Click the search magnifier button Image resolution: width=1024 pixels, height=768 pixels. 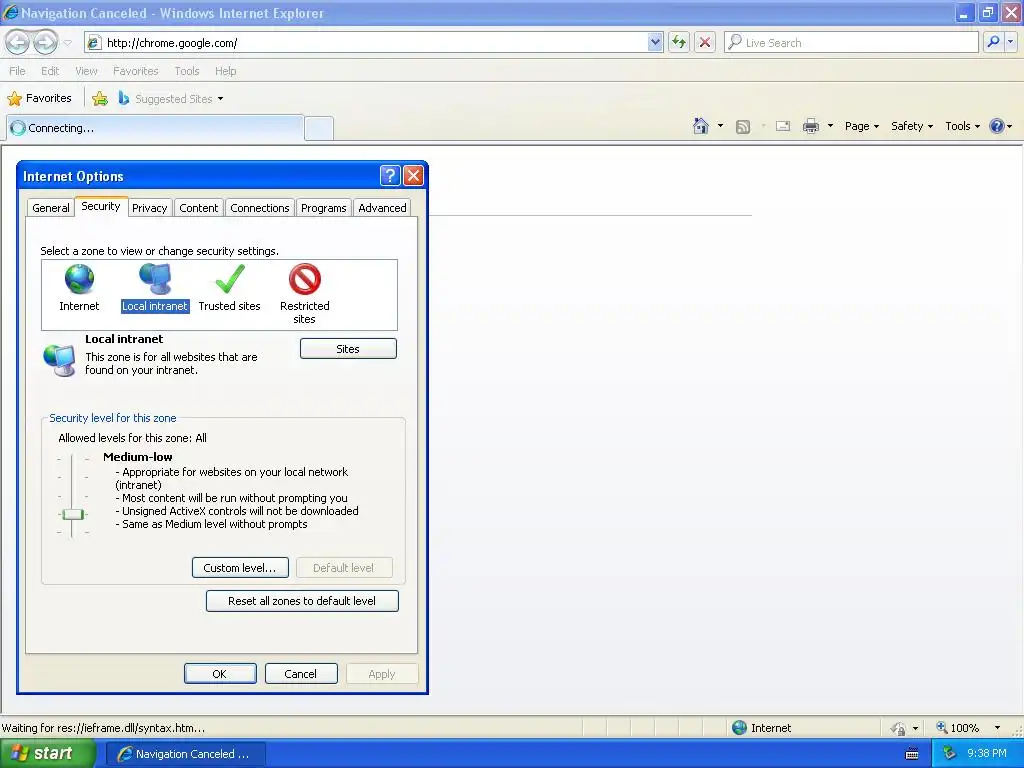coord(993,42)
